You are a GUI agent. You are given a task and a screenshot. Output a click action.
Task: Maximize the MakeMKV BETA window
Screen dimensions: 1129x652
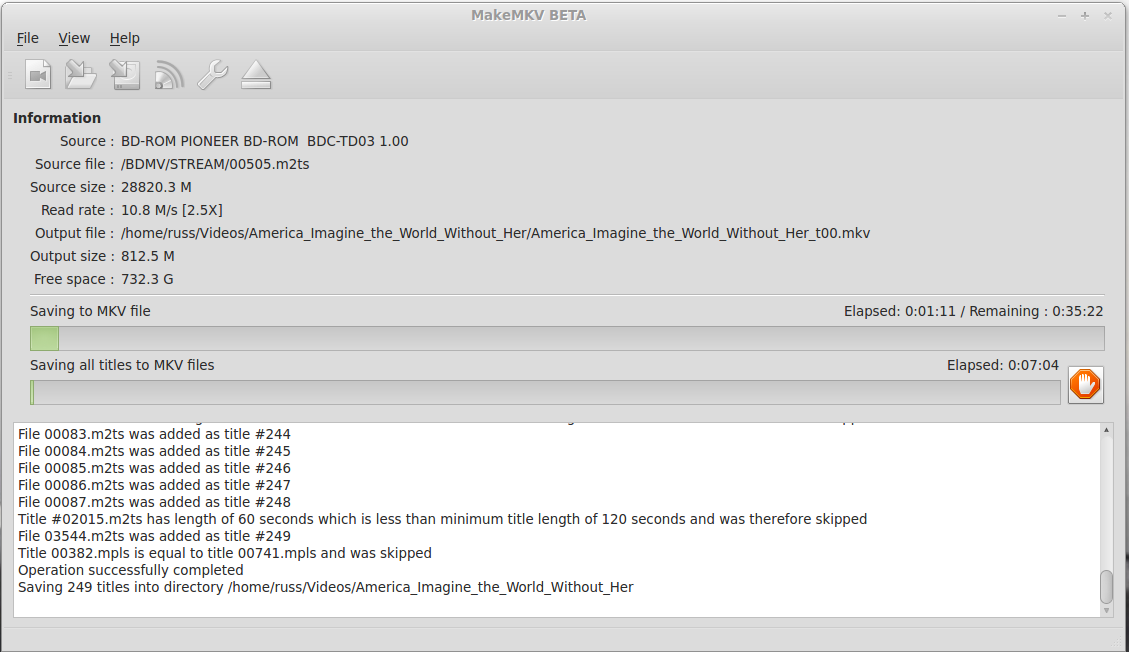click(1084, 15)
